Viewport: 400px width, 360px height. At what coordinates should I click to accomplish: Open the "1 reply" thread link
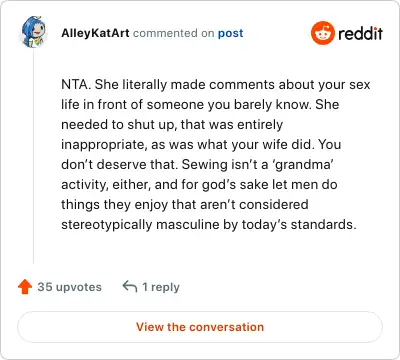pyautogui.click(x=161, y=287)
